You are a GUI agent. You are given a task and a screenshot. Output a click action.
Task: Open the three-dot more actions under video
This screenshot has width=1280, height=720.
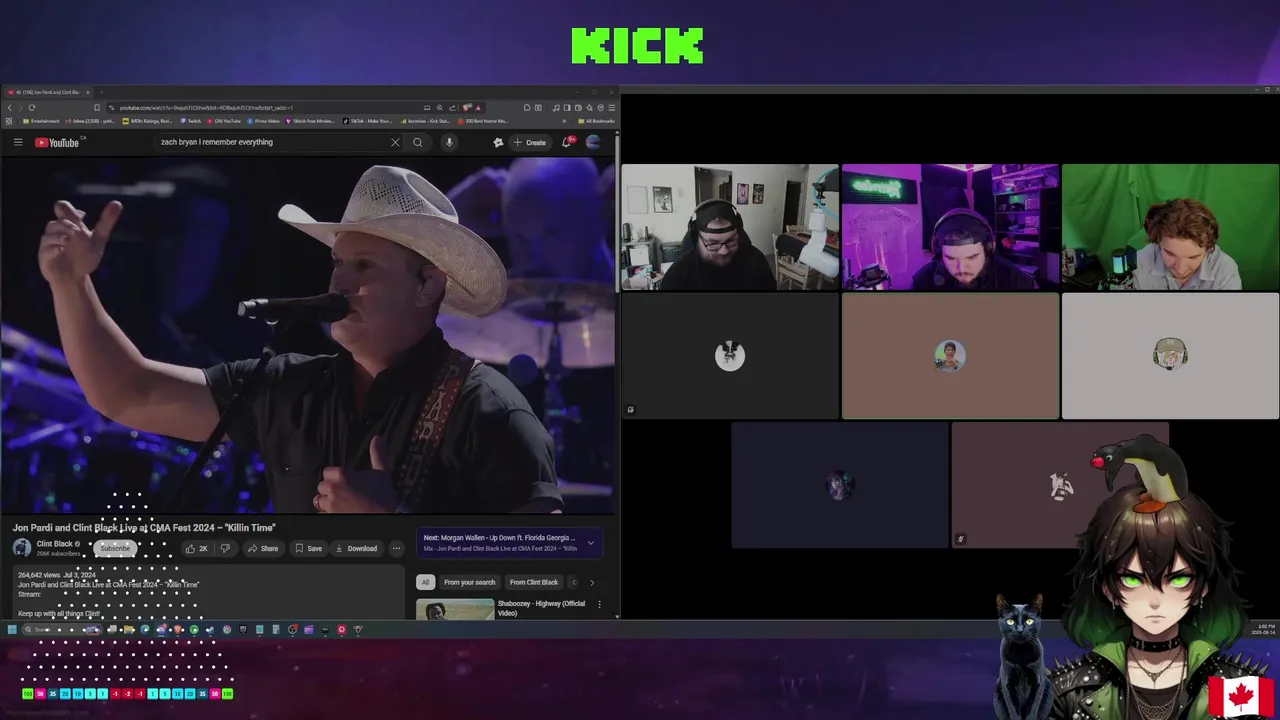pos(396,548)
